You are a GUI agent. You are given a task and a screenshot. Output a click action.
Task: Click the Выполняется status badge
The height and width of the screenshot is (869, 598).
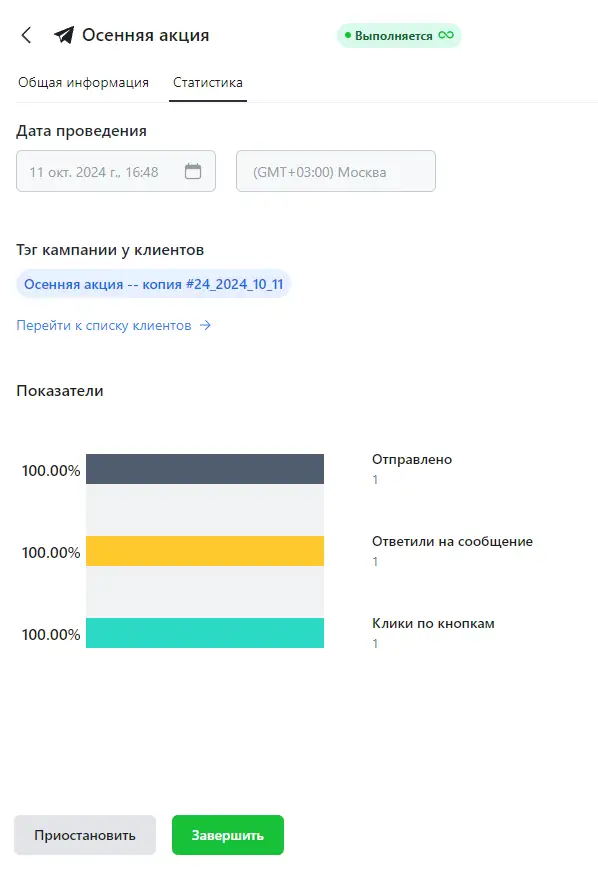399,35
